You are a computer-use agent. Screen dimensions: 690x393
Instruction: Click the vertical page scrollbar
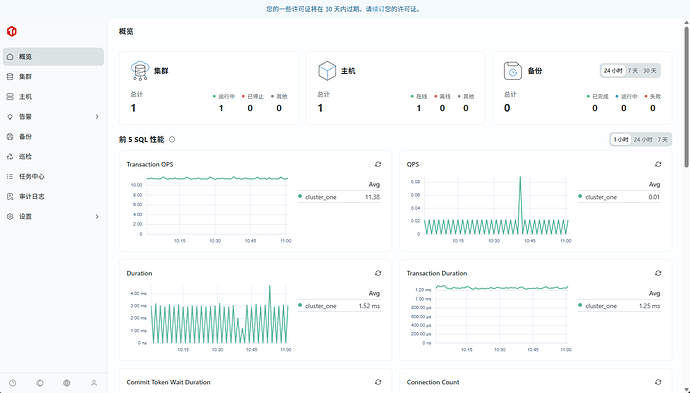tap(686, 97)
